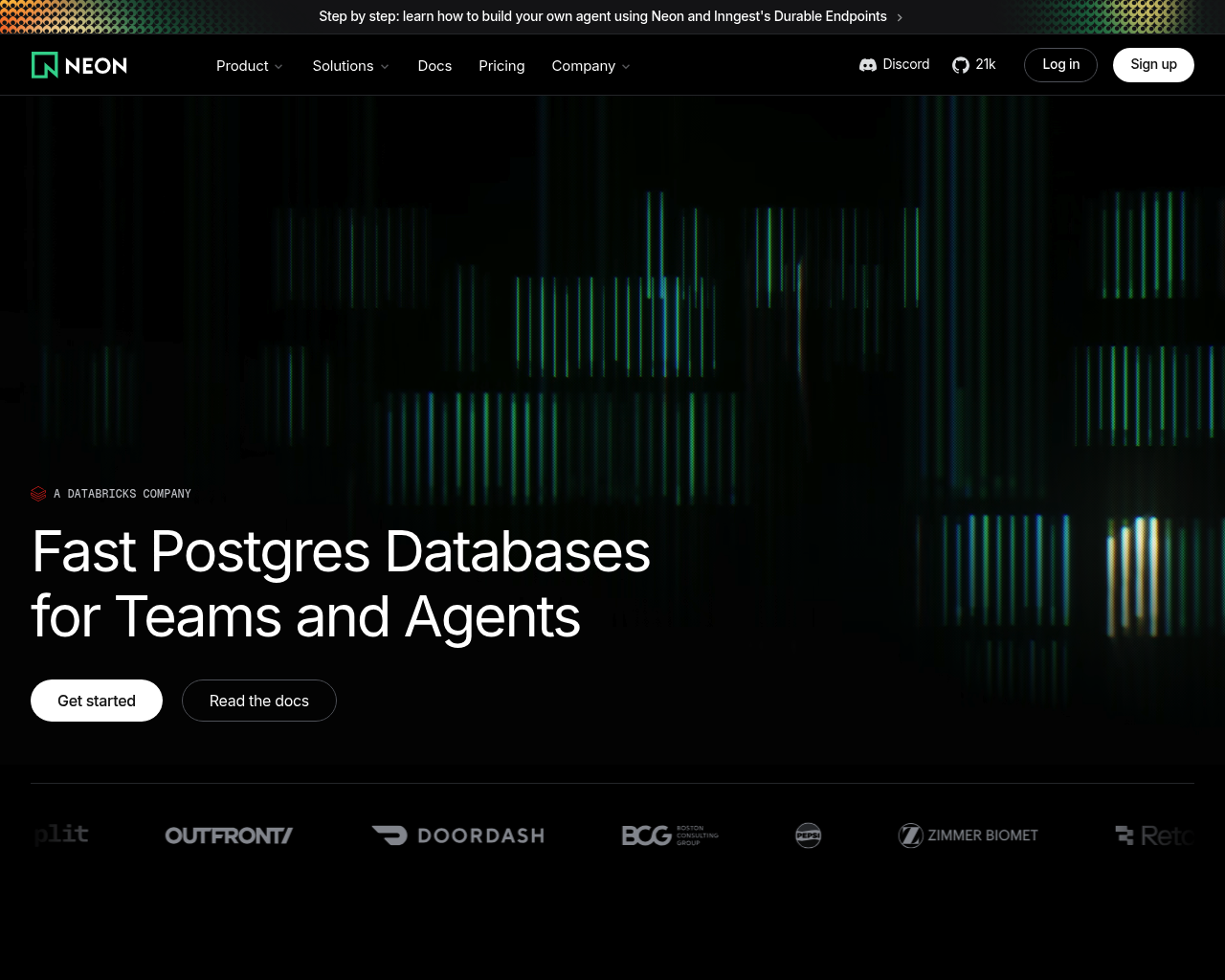Go to the Docs page

pos(434,66)
